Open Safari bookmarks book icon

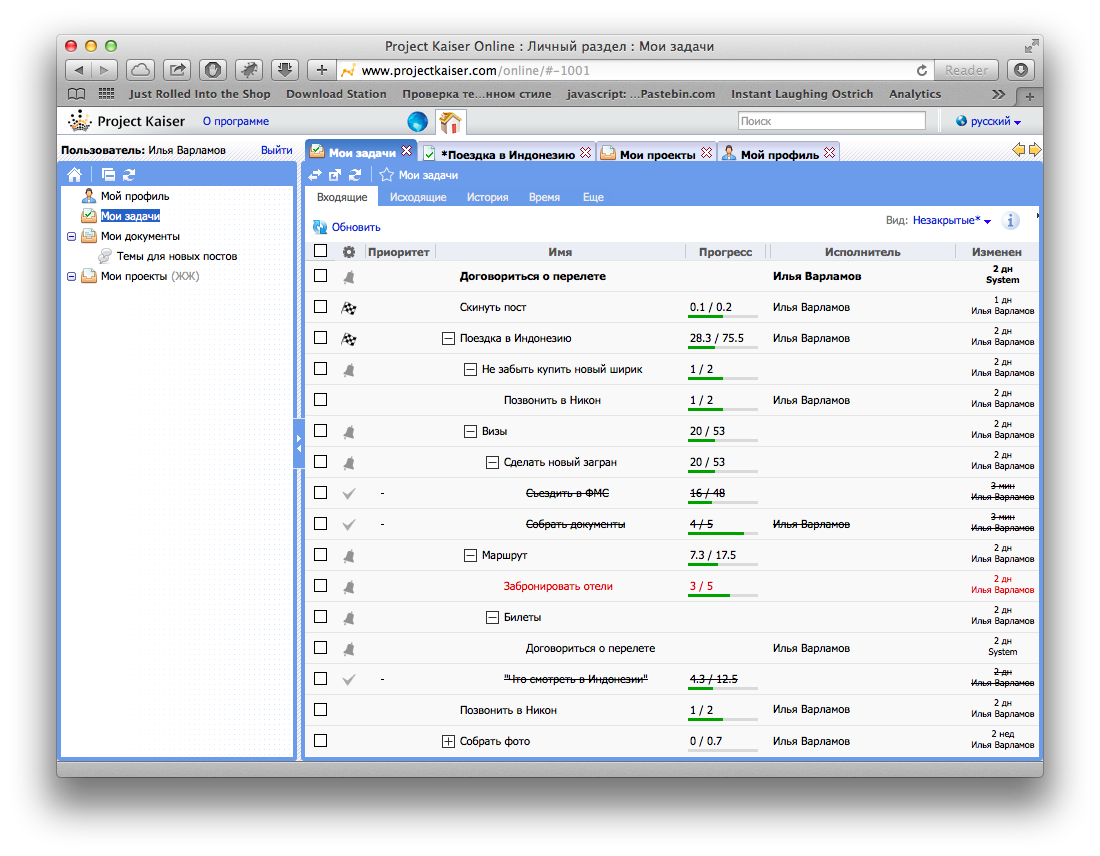pos(76,94)
